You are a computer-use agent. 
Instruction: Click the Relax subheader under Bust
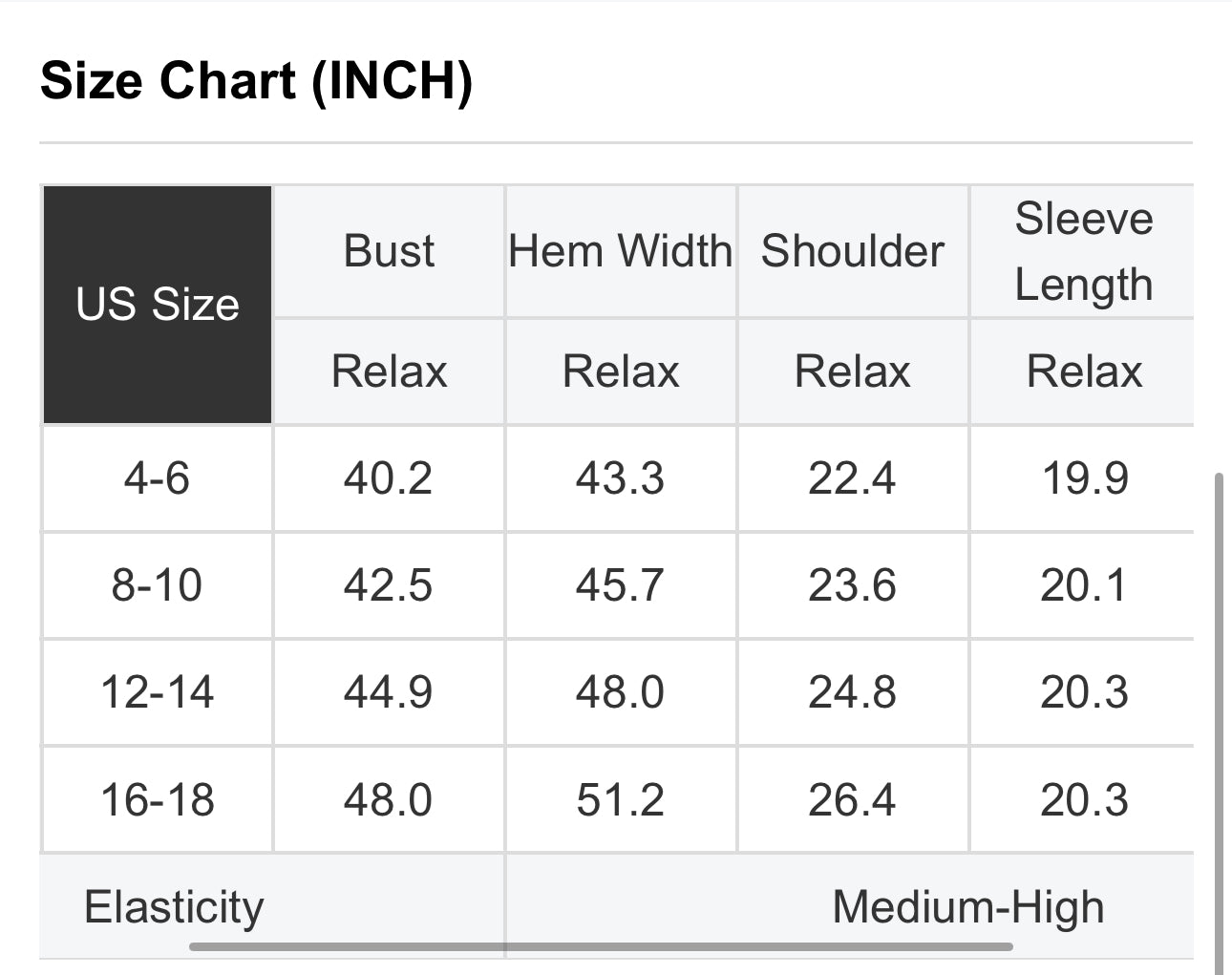pyautogui.click(x=389, y=371)
